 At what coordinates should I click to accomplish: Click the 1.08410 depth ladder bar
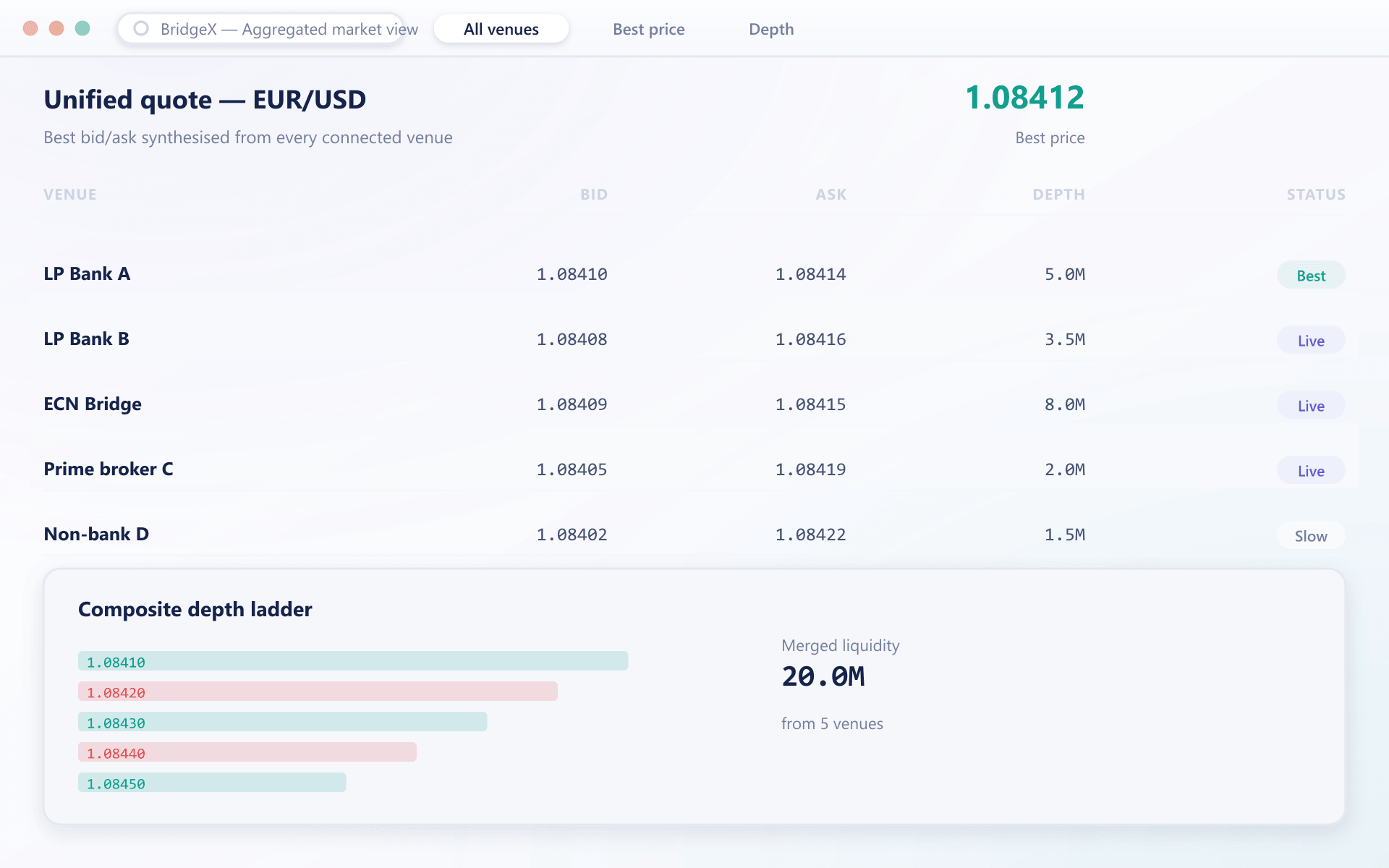click(x=353, y=661)
